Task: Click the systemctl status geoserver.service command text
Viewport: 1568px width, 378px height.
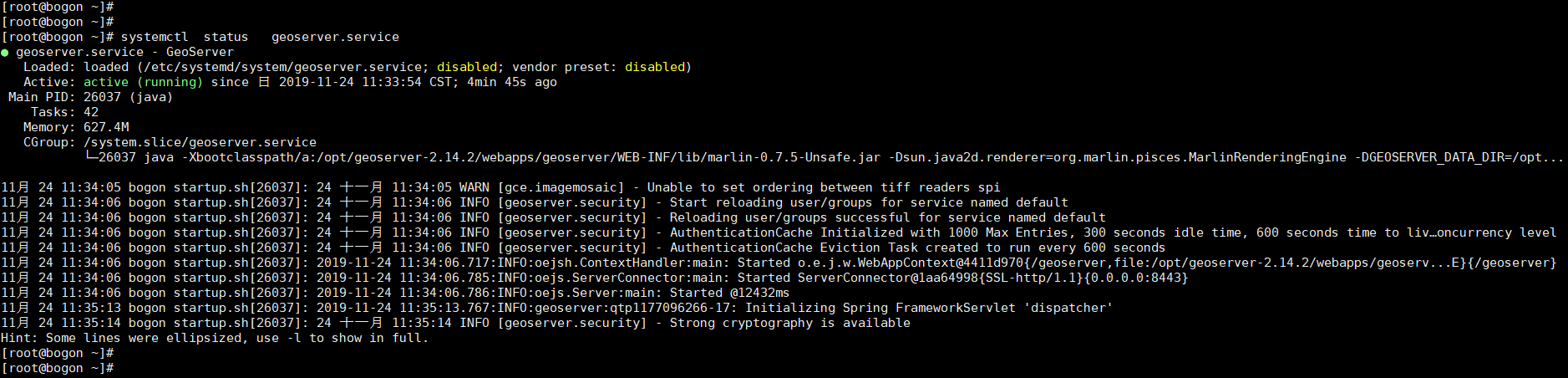Action: [x=260, y=37]
